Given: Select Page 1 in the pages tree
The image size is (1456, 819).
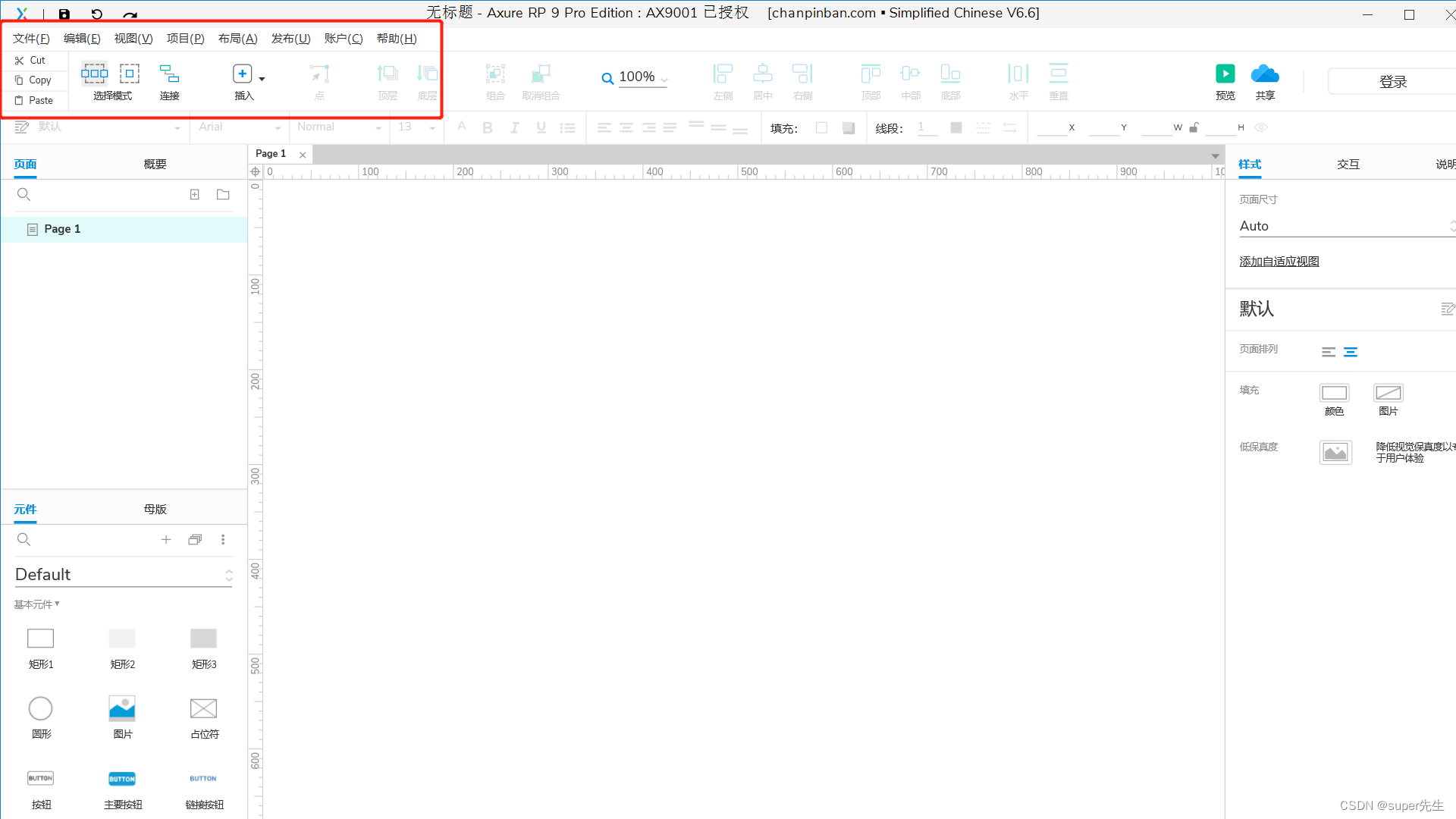Looking at the screenshot, I should click(62, 229).
